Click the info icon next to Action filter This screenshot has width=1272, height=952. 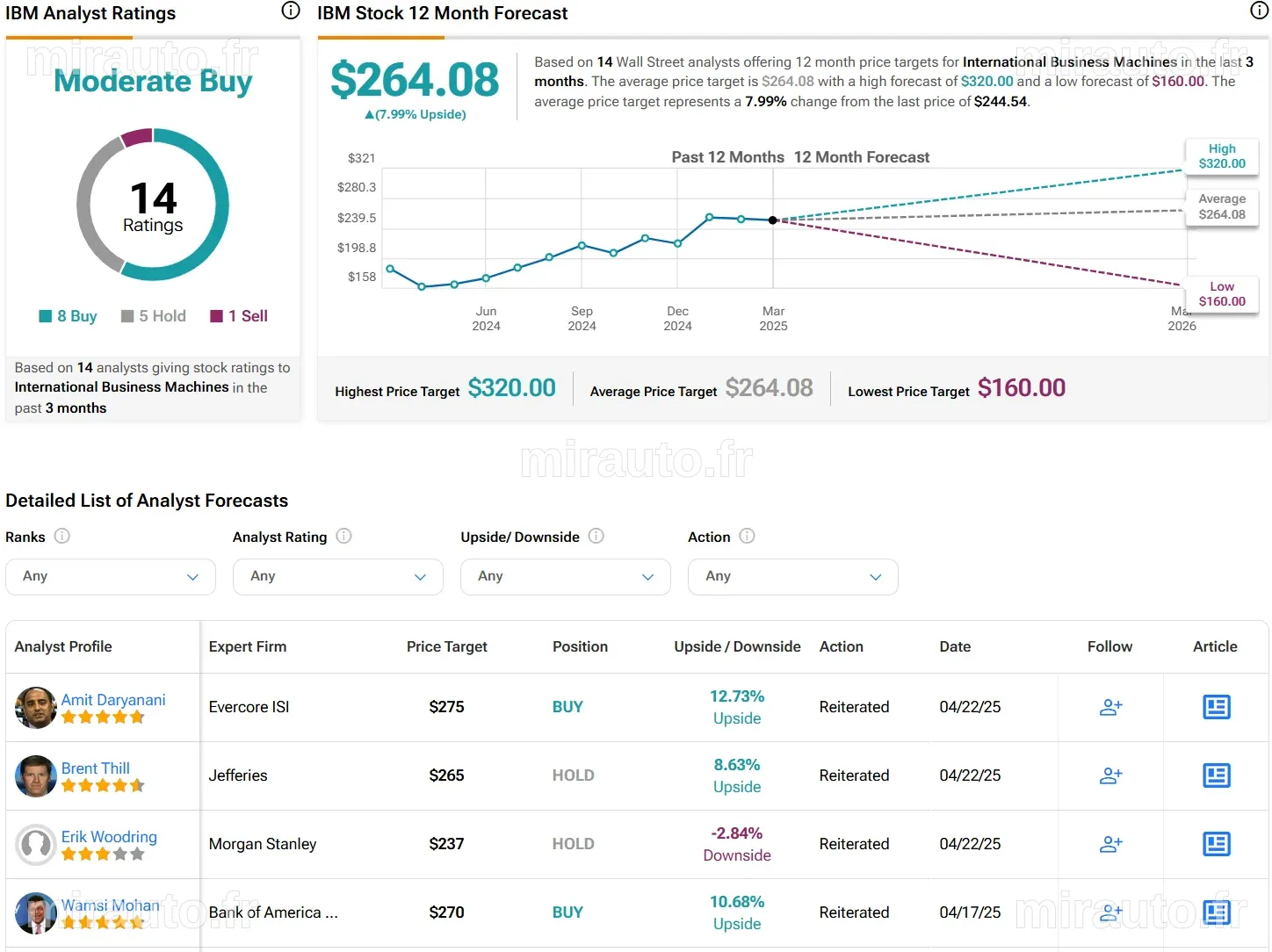pos(747,536)
